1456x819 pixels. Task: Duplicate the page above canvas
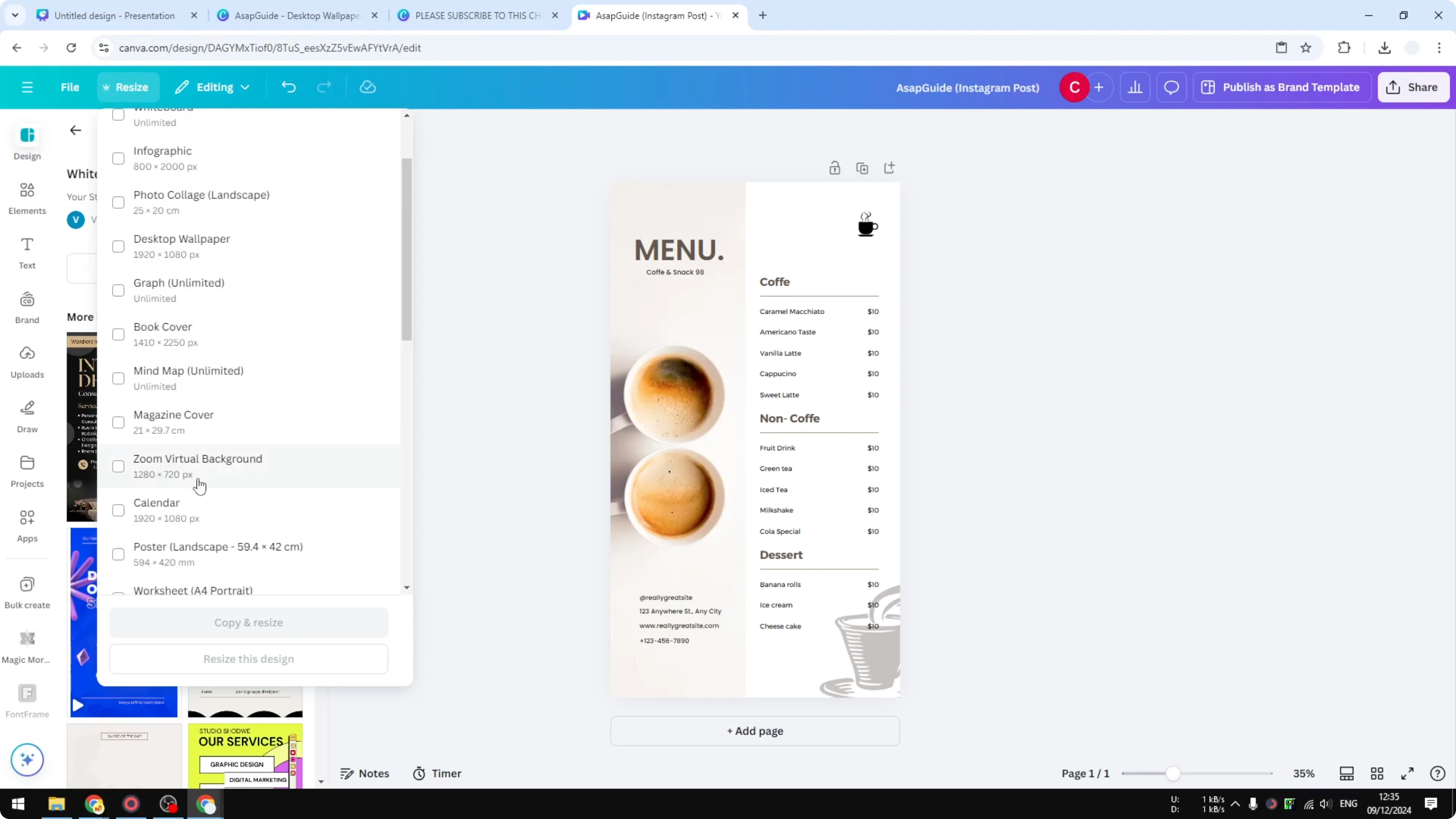click(862, 168)
